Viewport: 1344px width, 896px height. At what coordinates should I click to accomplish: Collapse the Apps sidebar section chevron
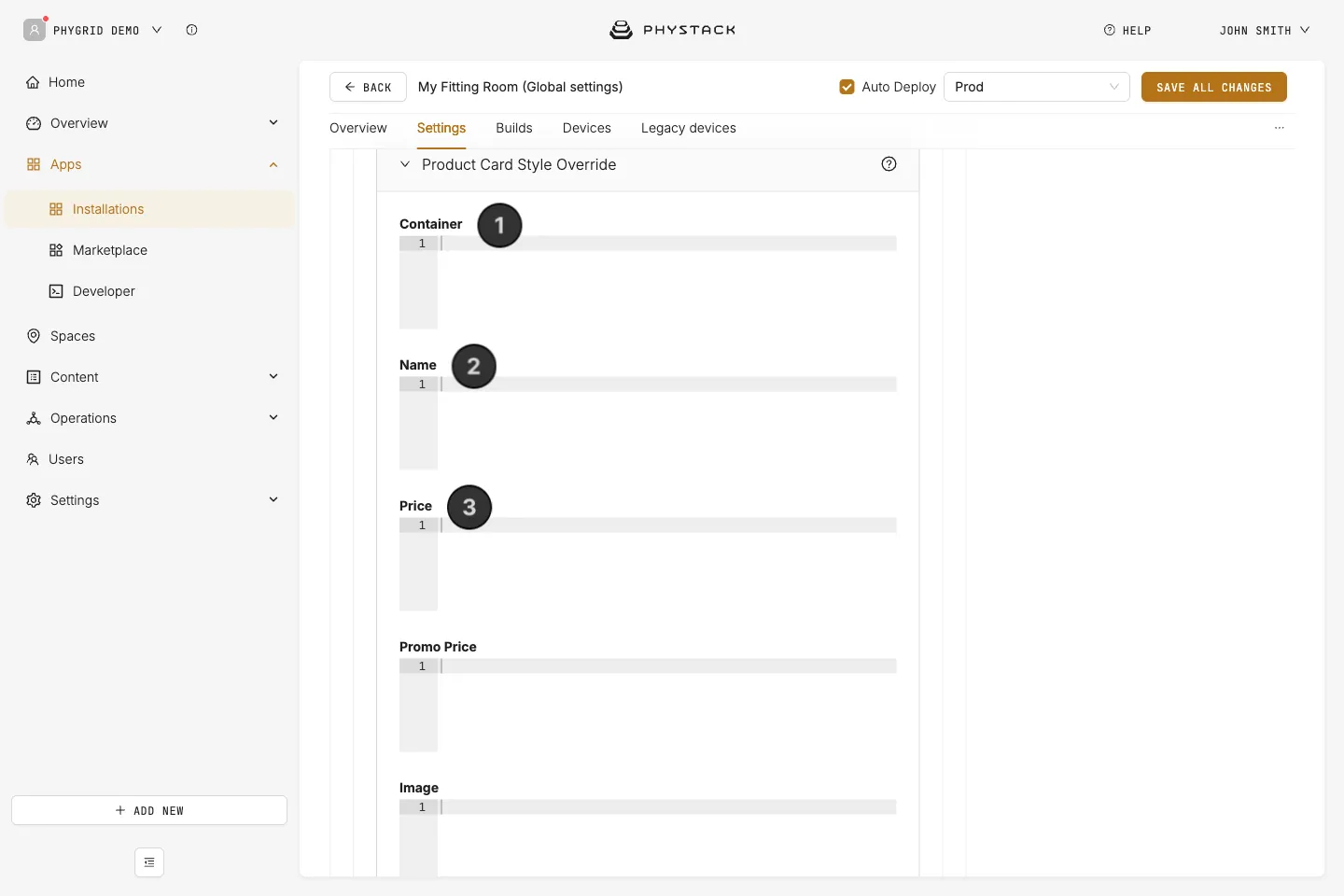273,164
